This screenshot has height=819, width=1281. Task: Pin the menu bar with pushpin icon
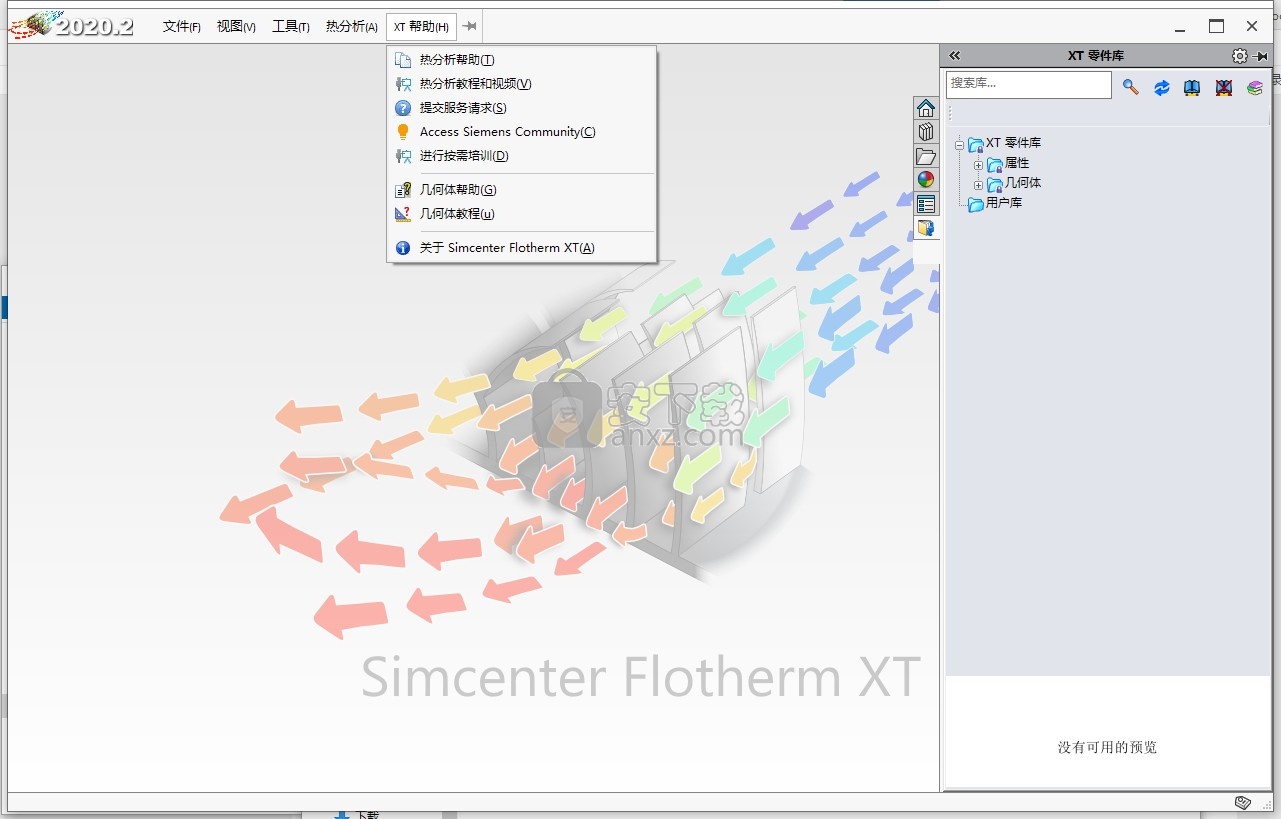pyautogui.click(x=470, y=27)
